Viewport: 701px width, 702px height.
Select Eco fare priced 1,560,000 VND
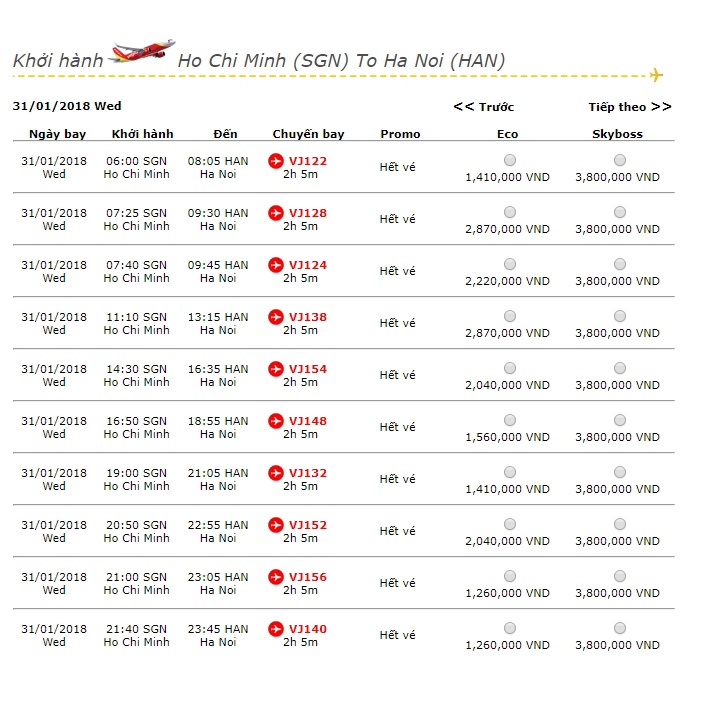(510, 420)
